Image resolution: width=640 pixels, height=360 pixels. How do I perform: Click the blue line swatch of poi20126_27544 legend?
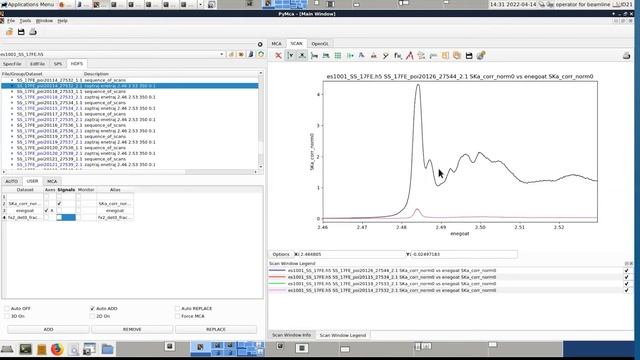[x=277, y=270]
